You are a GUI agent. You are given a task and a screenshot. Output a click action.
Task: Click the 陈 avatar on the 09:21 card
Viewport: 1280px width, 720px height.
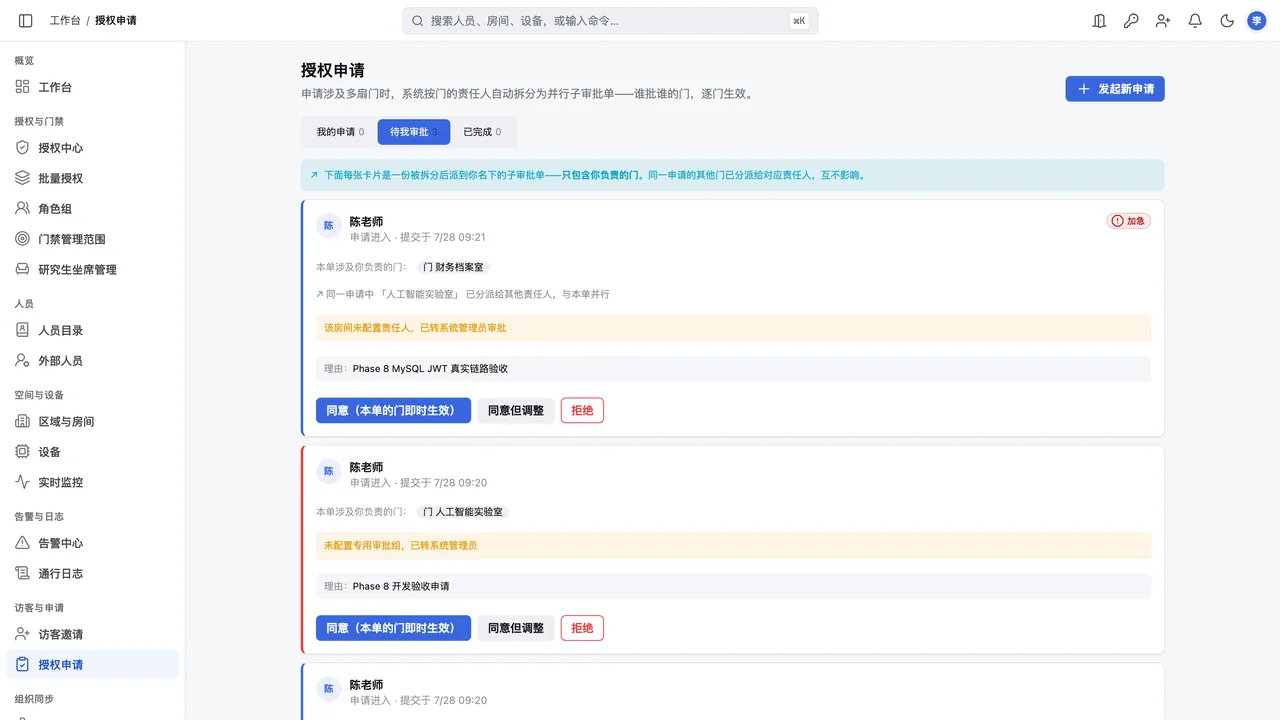328,226
